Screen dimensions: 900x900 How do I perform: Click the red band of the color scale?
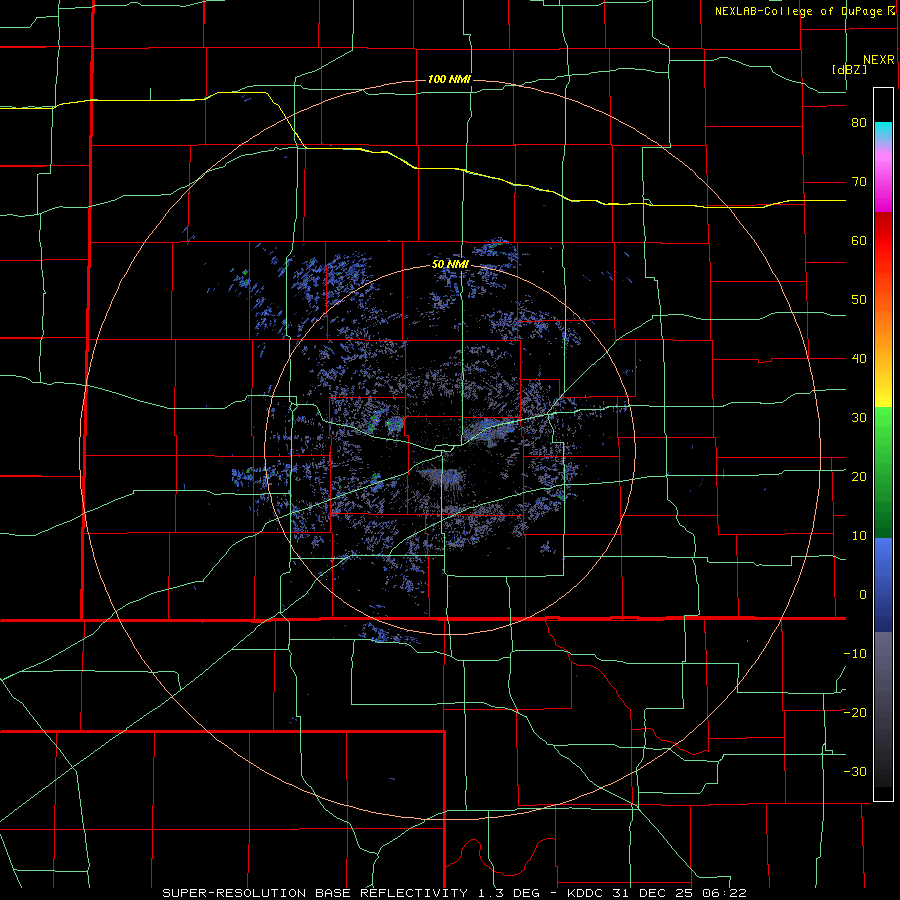[883, 241]
